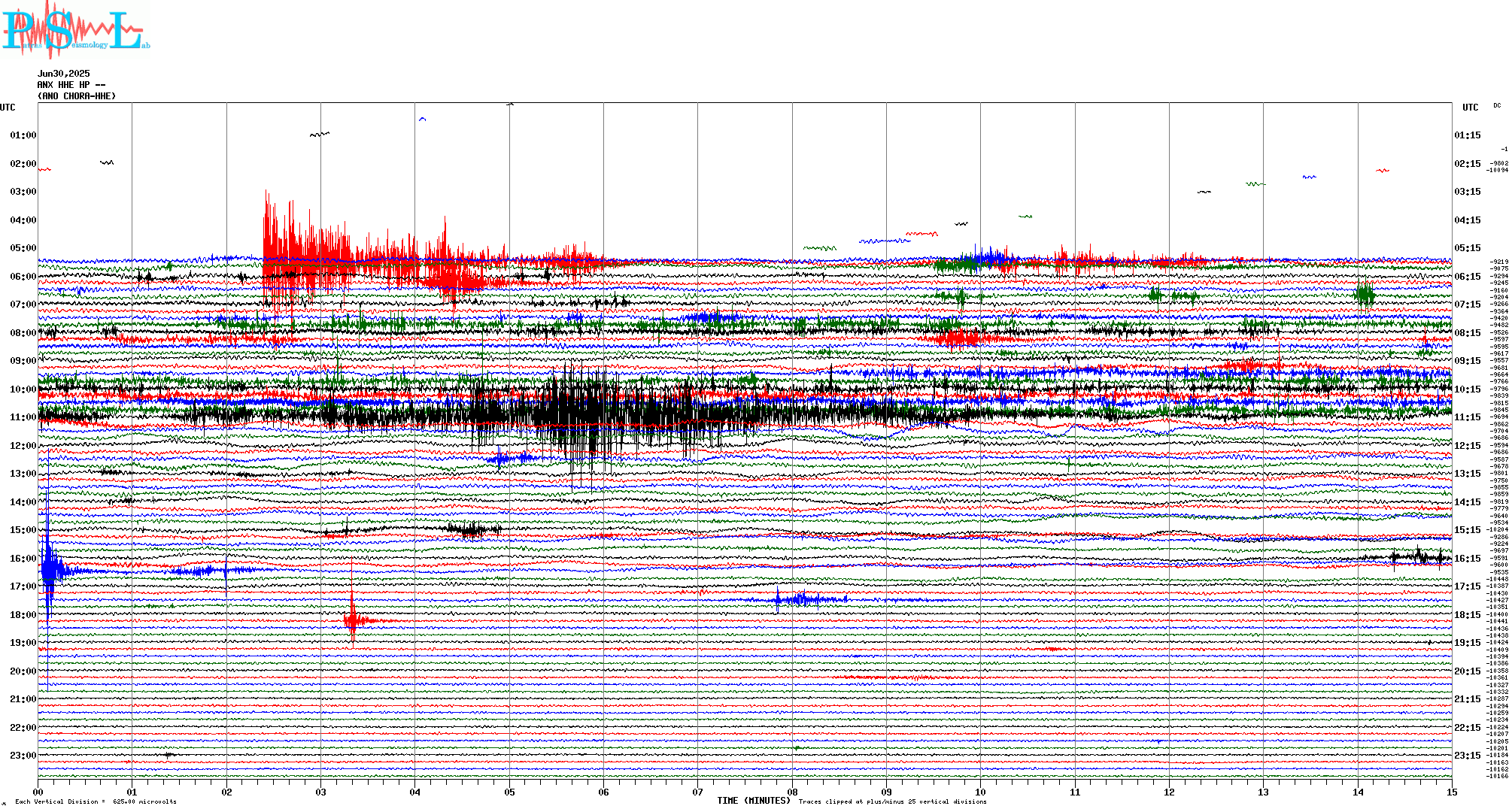Select the 05:00 hour label
Image resolution: width=1512 pixels, height=812 pixels.
click(23, 248)
